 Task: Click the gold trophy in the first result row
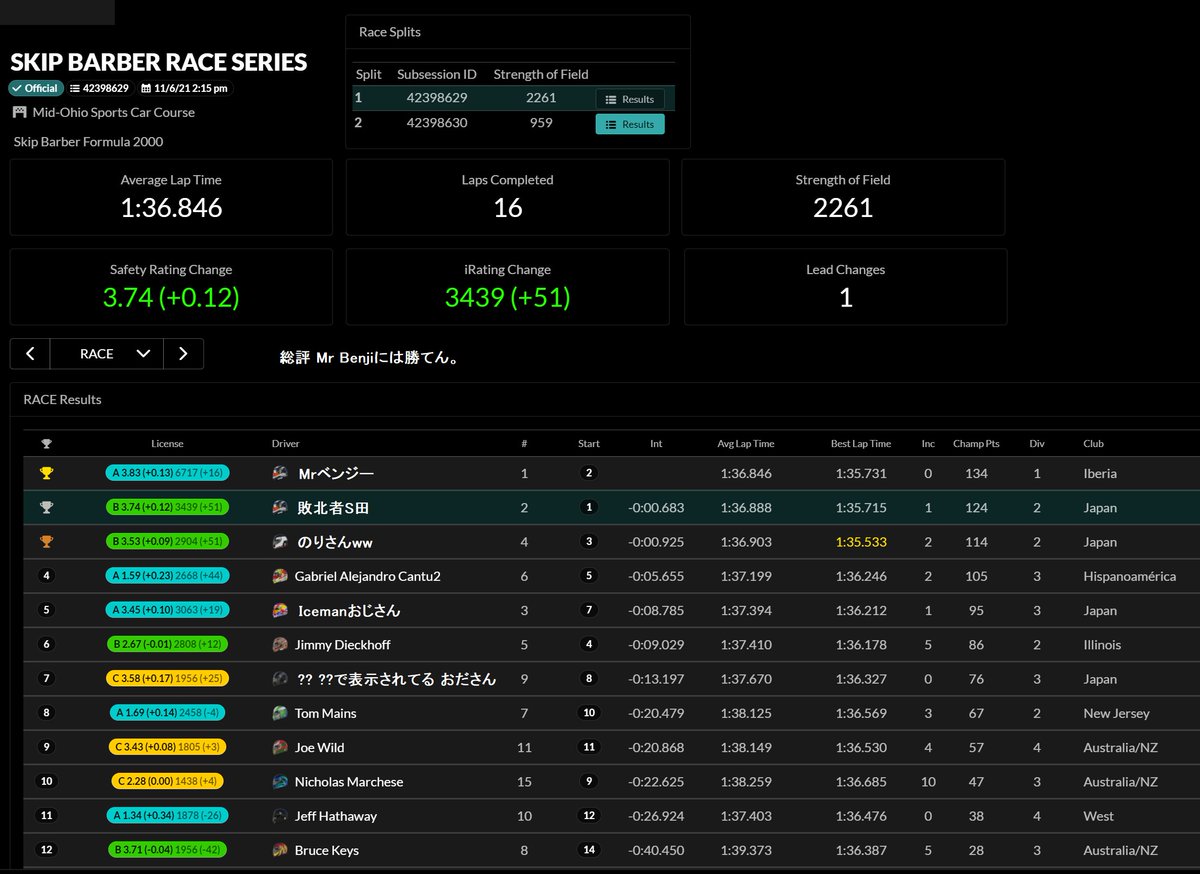coord(46,473)
